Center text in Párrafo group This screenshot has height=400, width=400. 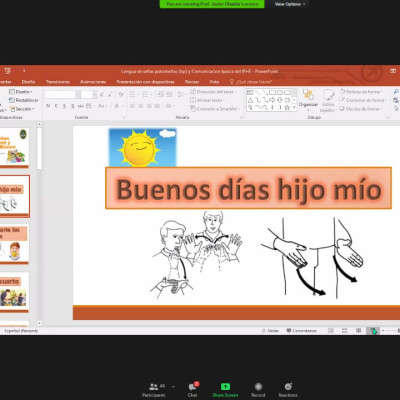click(x=141, y=106)
